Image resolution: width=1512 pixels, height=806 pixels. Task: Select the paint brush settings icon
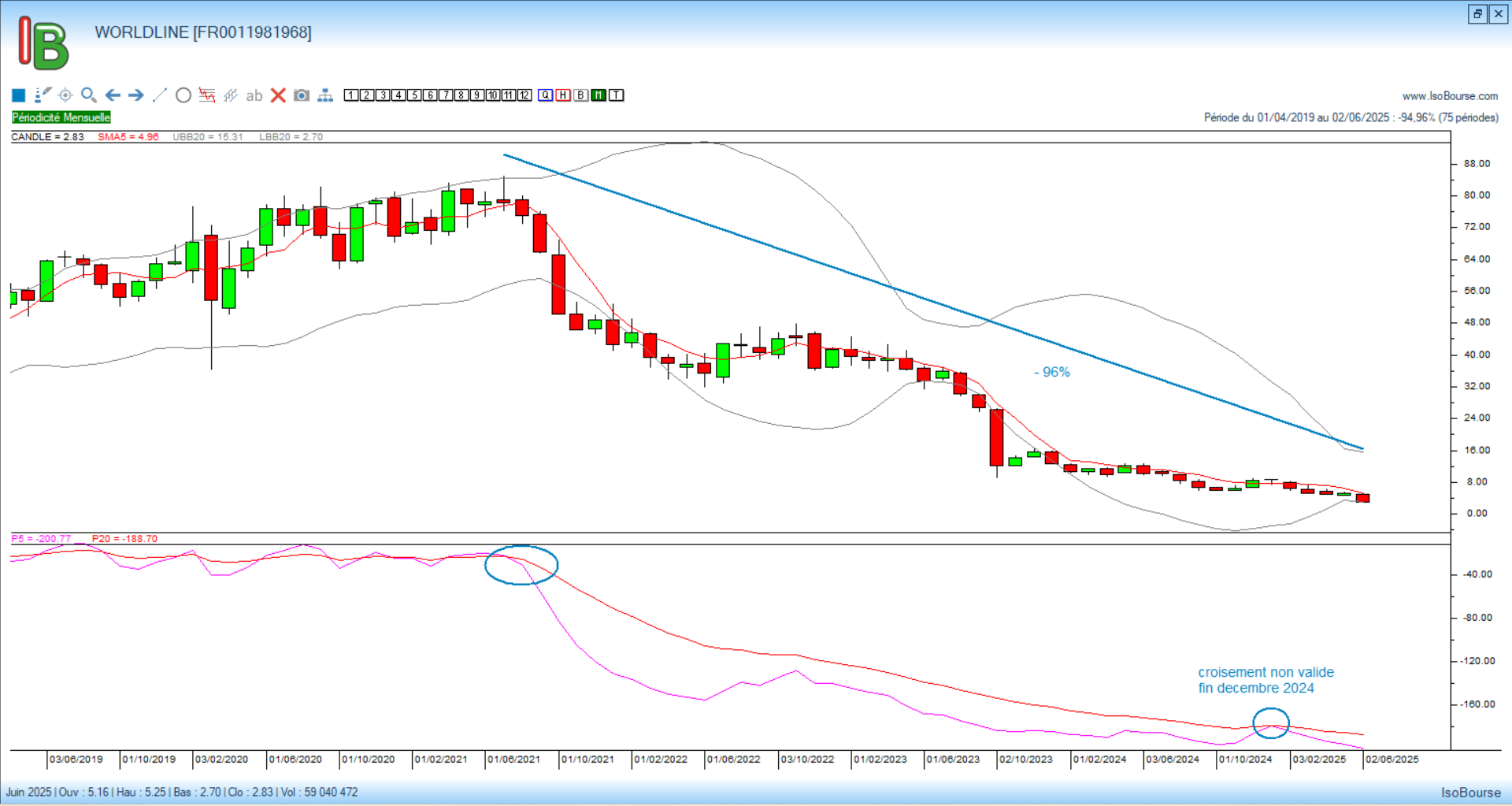pos(43,95)
